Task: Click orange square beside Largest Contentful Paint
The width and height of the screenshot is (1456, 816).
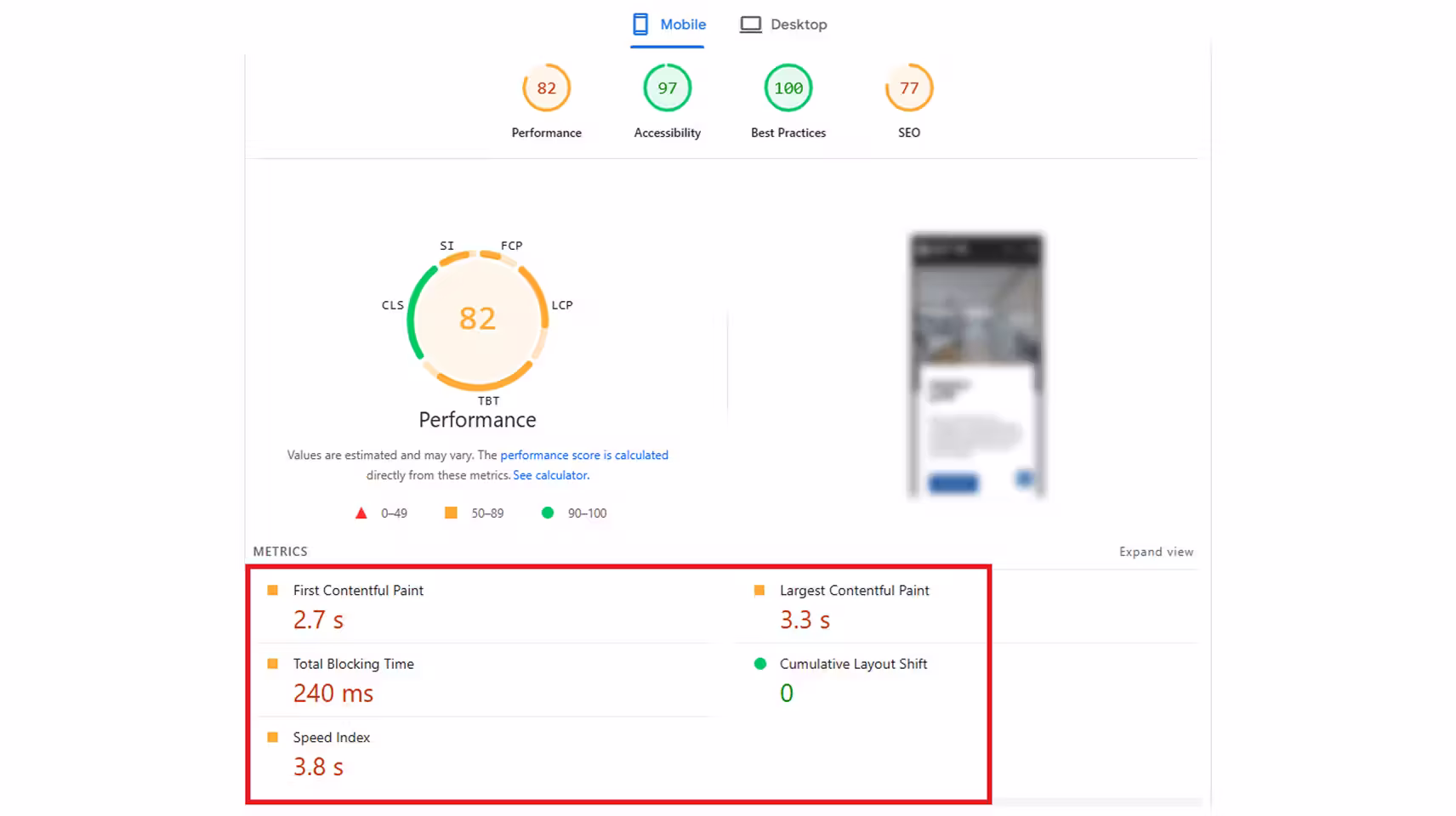Action: [759, 590]
